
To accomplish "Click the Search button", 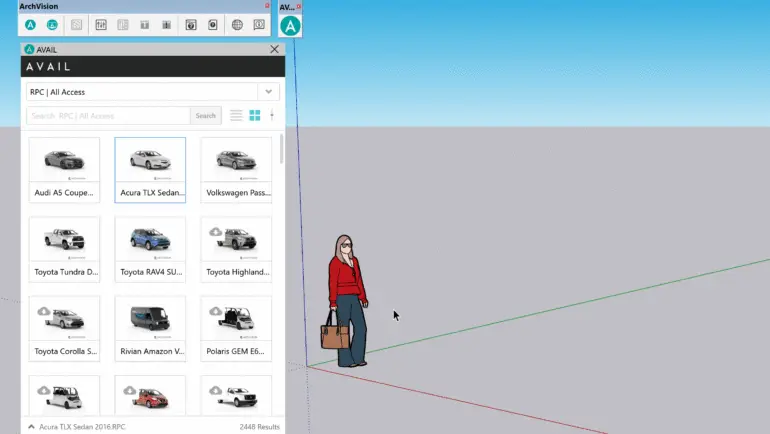I will click(206, 116).
